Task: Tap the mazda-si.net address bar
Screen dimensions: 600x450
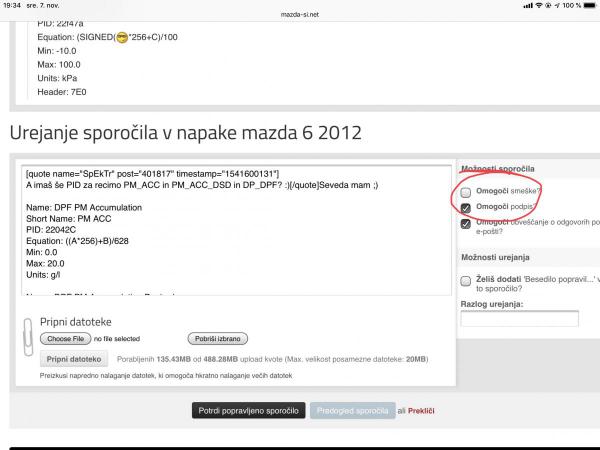Action: (300, 15)
